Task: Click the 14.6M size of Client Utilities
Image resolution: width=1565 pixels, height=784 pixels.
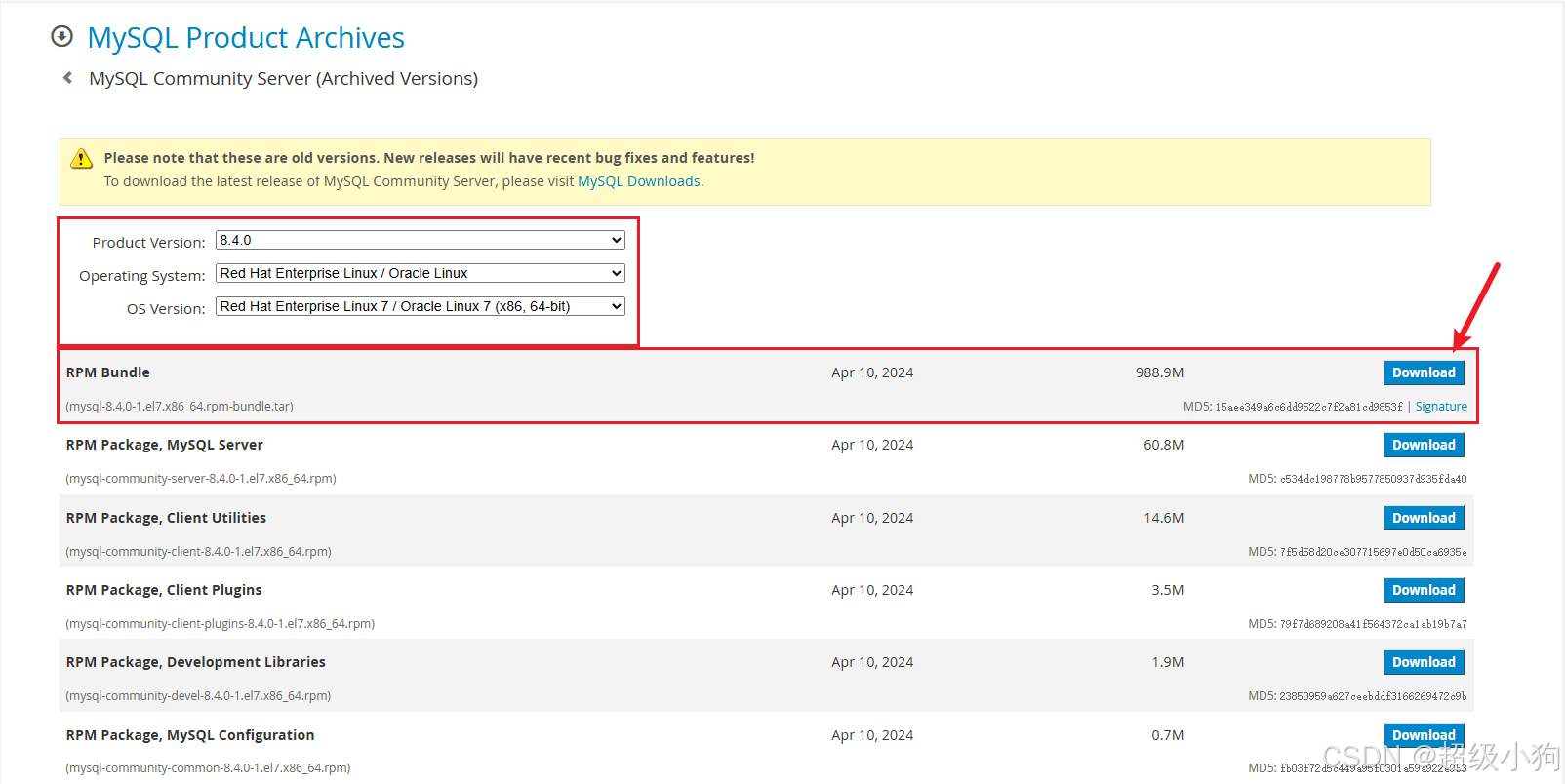Action: coord(1163,518)
